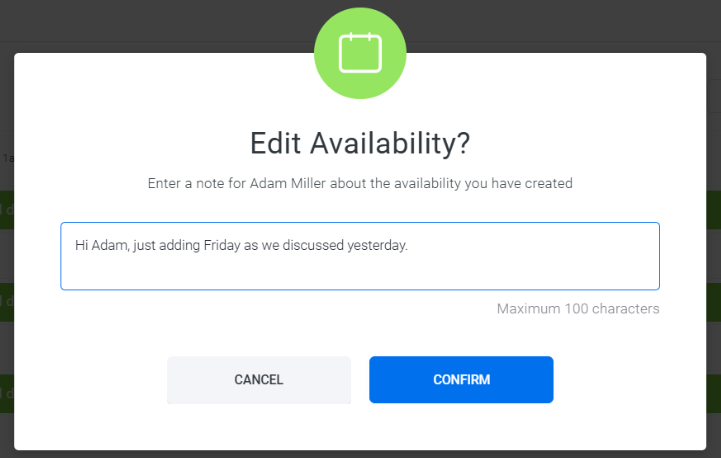721x458 pixels.
Task: Click the empty second line of the note field
Action: click(360, 270)
